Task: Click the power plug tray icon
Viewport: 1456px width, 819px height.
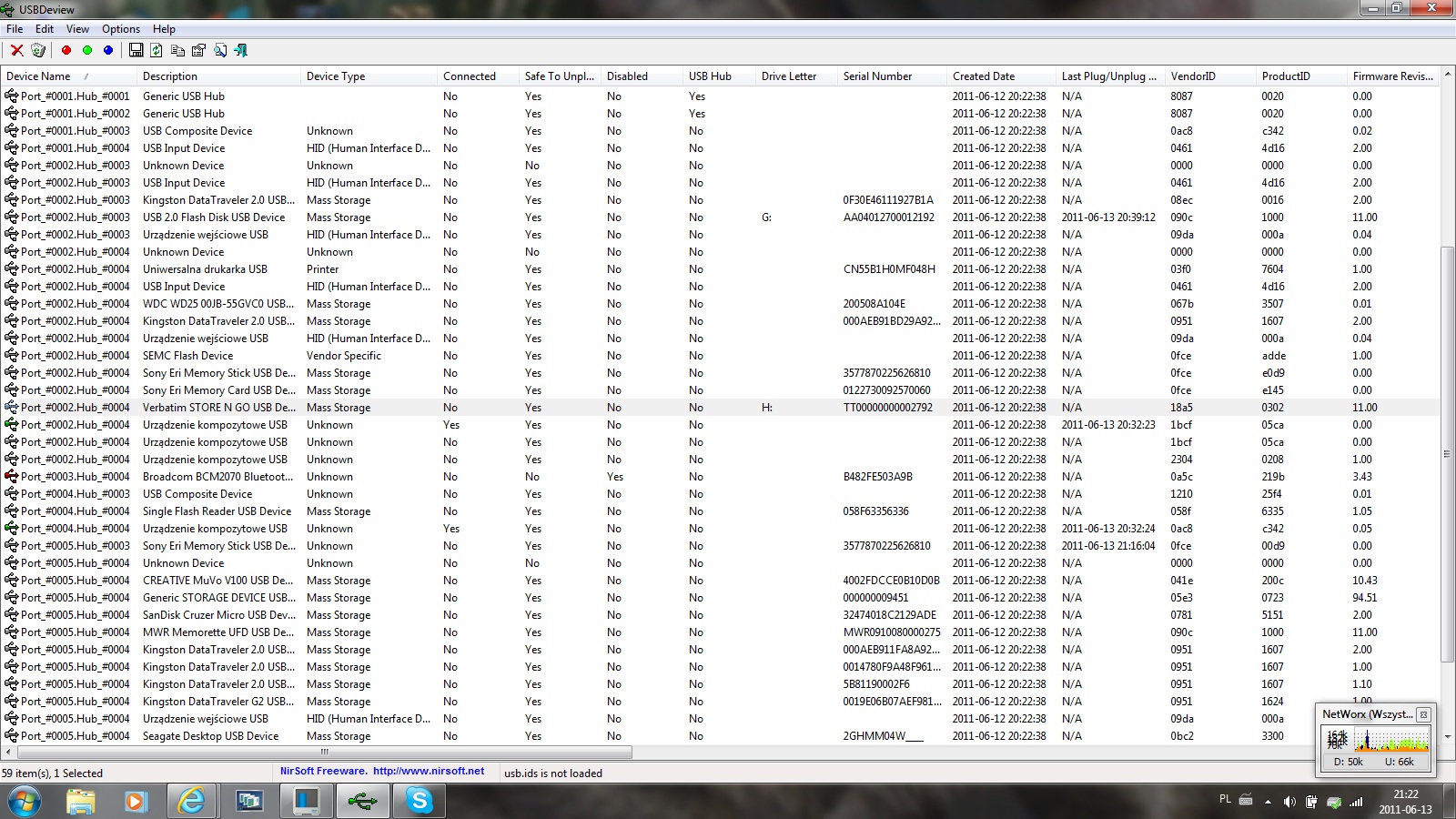Action: point(1311,802)
